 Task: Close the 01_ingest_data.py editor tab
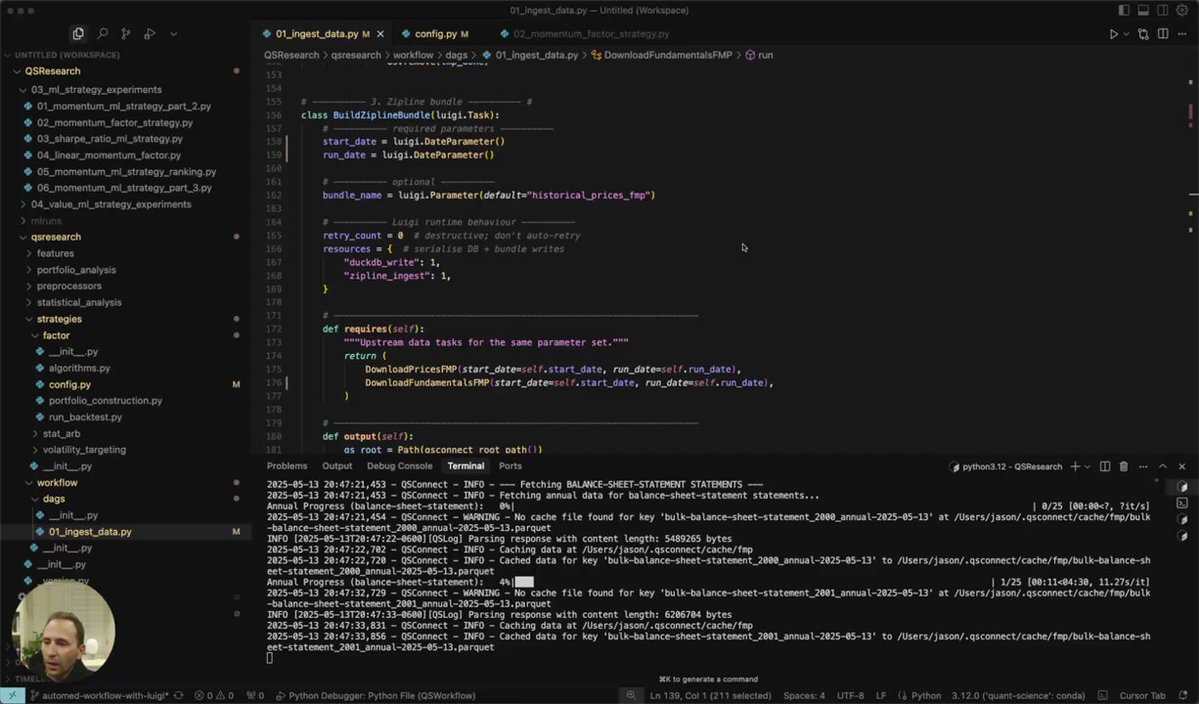pyautogui.click(x=380, y=34)
